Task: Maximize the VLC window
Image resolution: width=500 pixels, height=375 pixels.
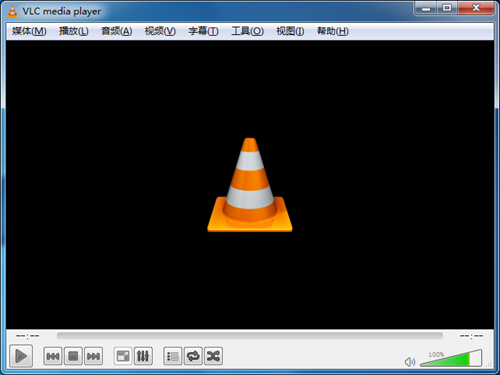Action: coord(447,8)
